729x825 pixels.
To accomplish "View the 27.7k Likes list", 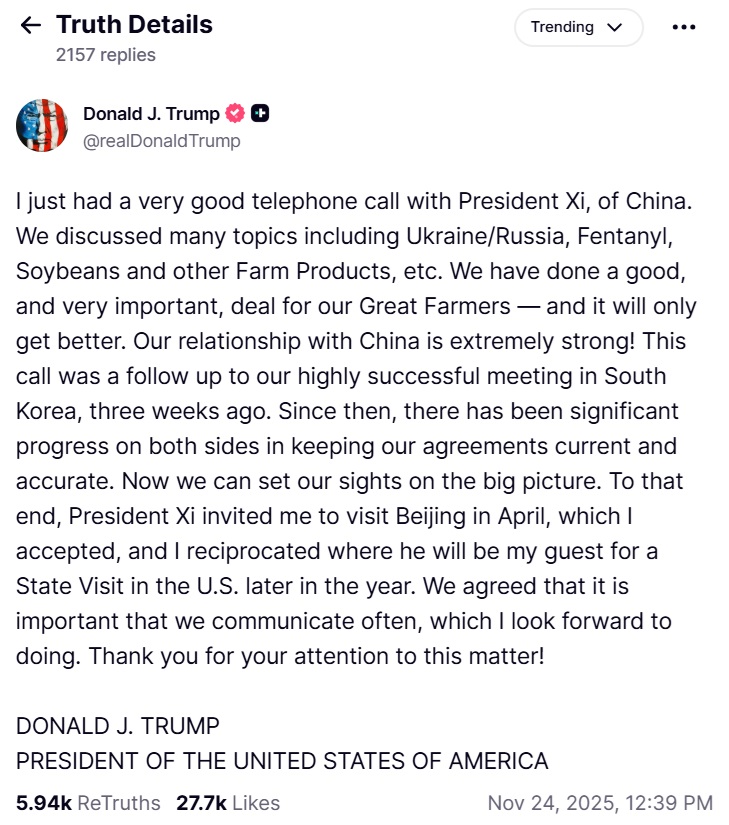I will click(228, 802).
